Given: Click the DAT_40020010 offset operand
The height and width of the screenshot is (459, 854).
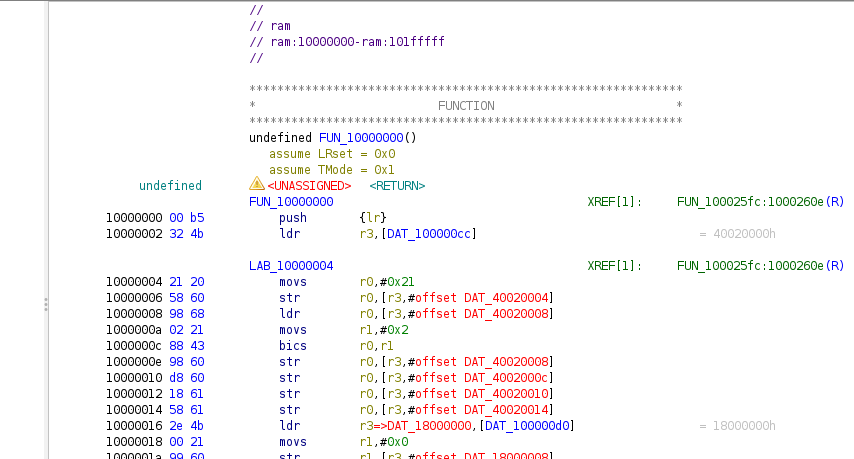Looking at the screenshot, I should pyautogui.click(x=508, y=394).
